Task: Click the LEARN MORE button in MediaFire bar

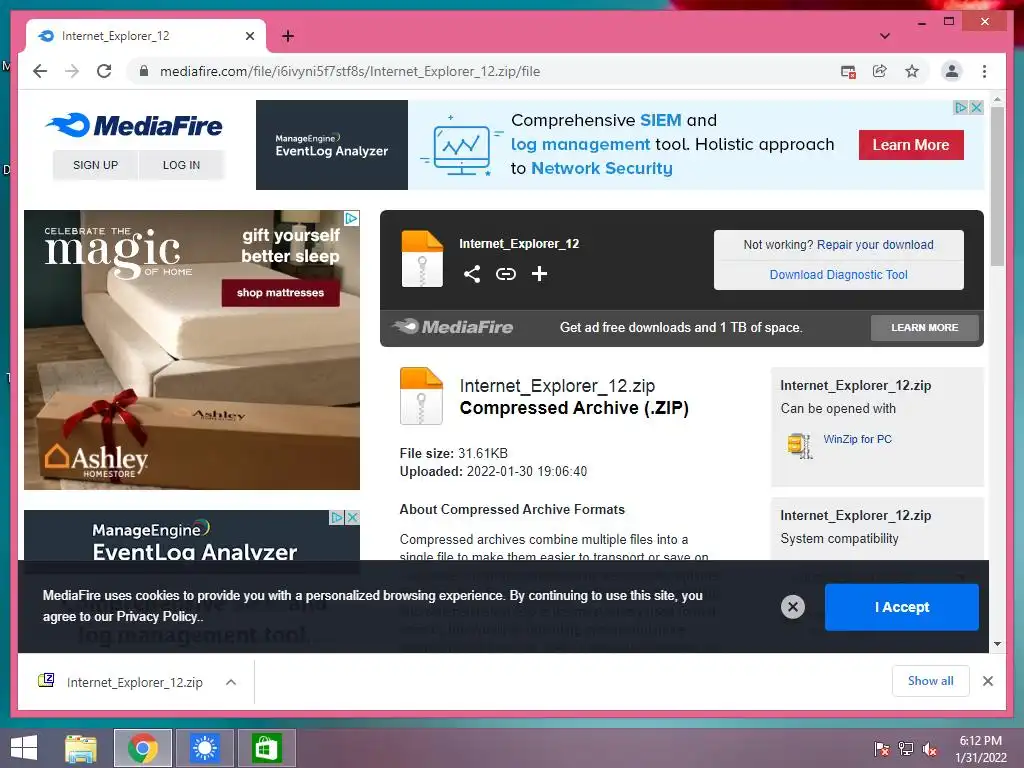Action: [924, 328]
